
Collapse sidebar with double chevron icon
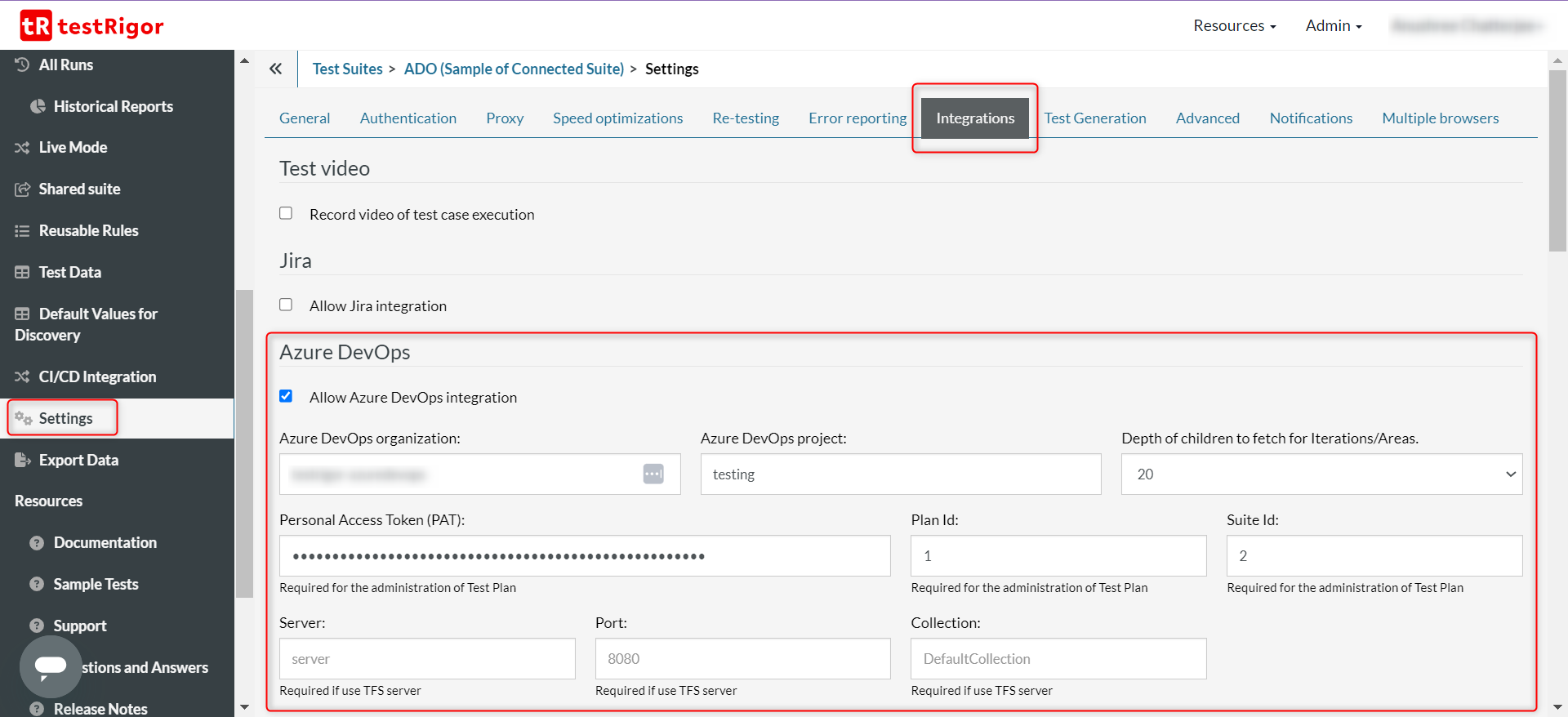(x=276, y=69)
